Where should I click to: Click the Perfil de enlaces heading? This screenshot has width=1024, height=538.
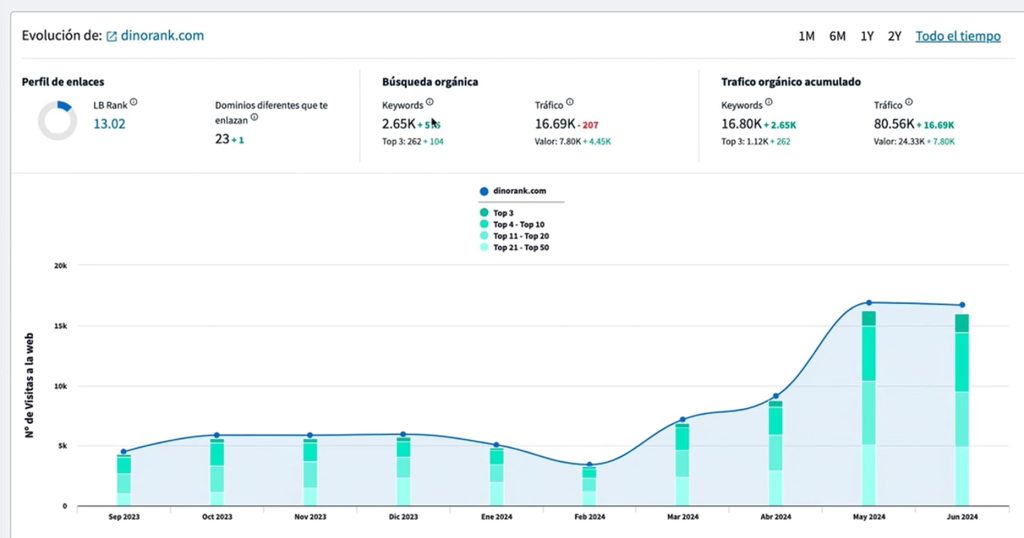(63, 82)
